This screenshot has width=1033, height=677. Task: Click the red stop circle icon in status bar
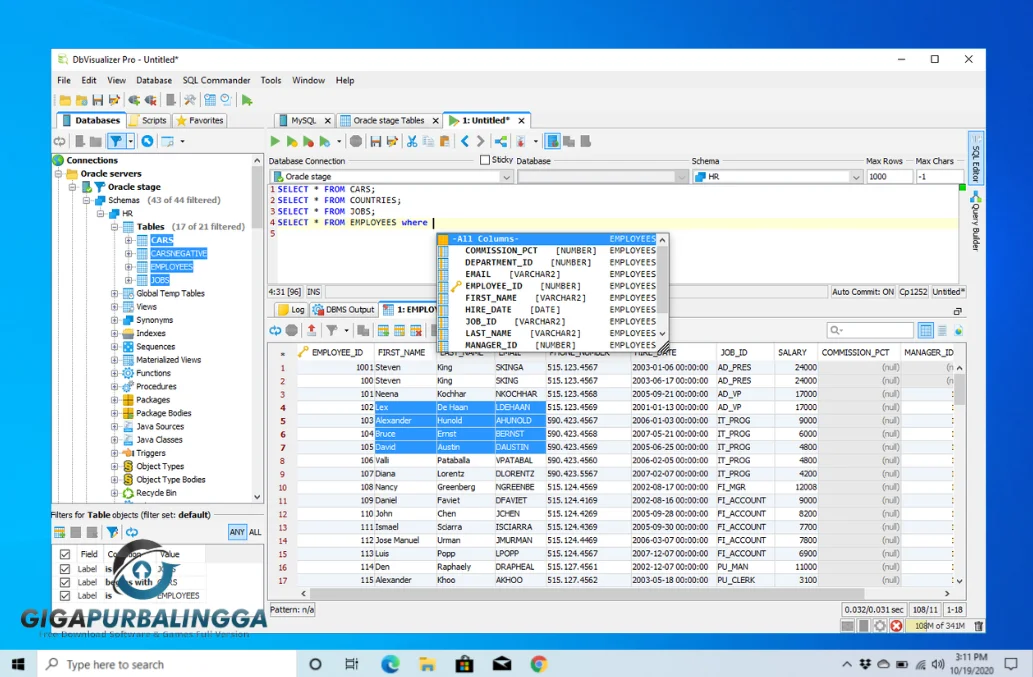coord(897,626)
